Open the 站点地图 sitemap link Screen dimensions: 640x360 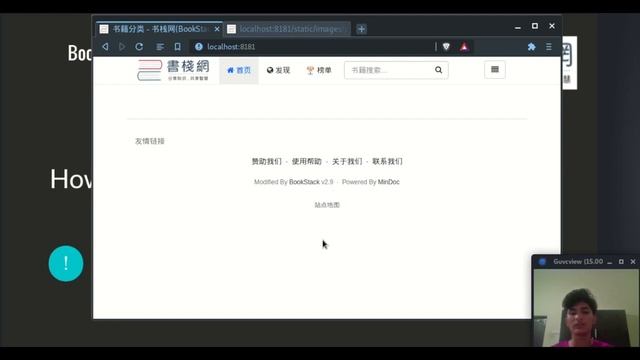tap(327, 205)
